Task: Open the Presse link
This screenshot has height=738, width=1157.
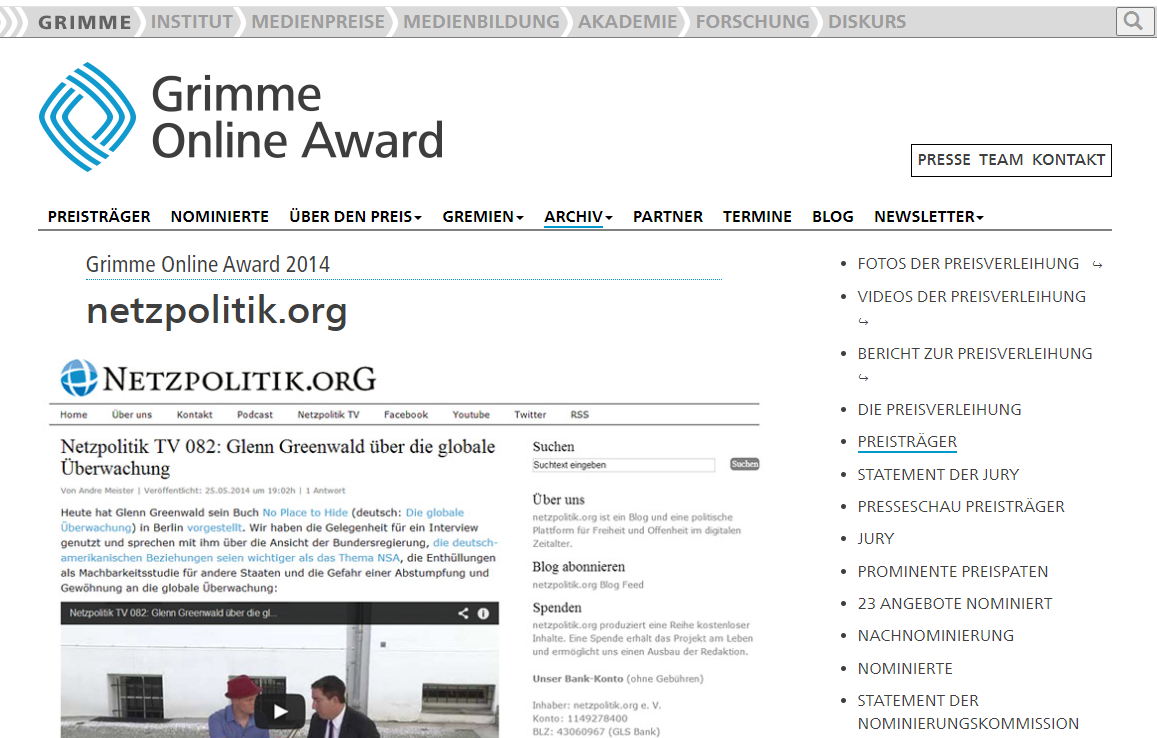Action: click(944, 160)
